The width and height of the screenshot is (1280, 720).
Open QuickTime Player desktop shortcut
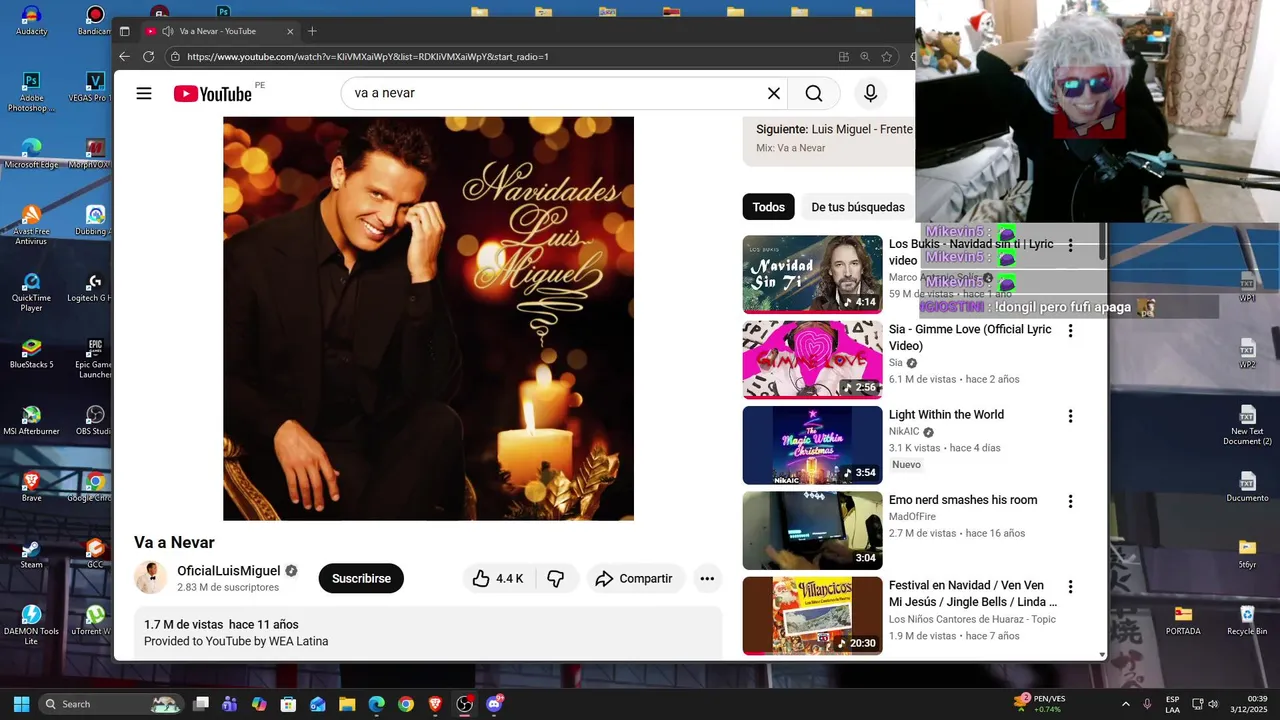pos(31,291)
